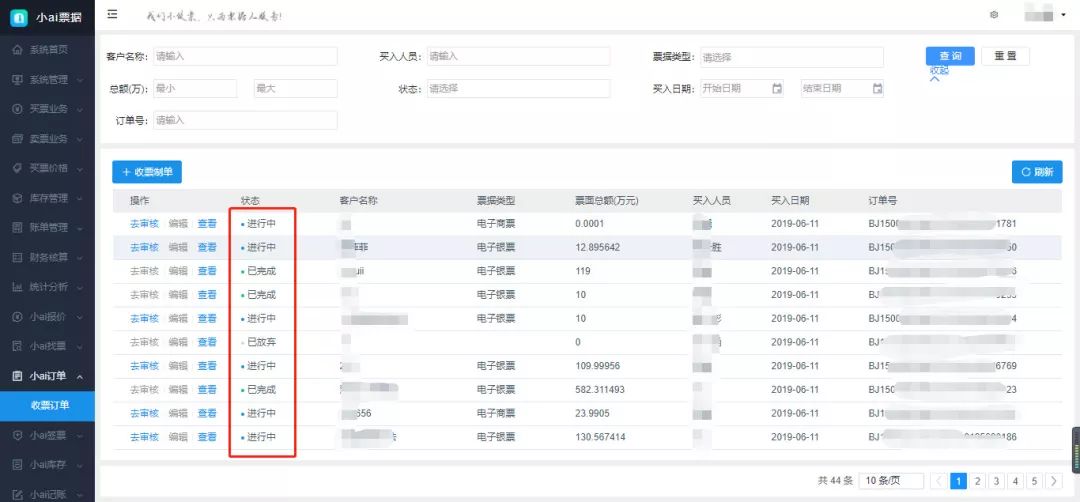Click the 财务核算 sidebar icon
Image resolution: width=1080 pixels, height=502 pixels.
[18, 257]
